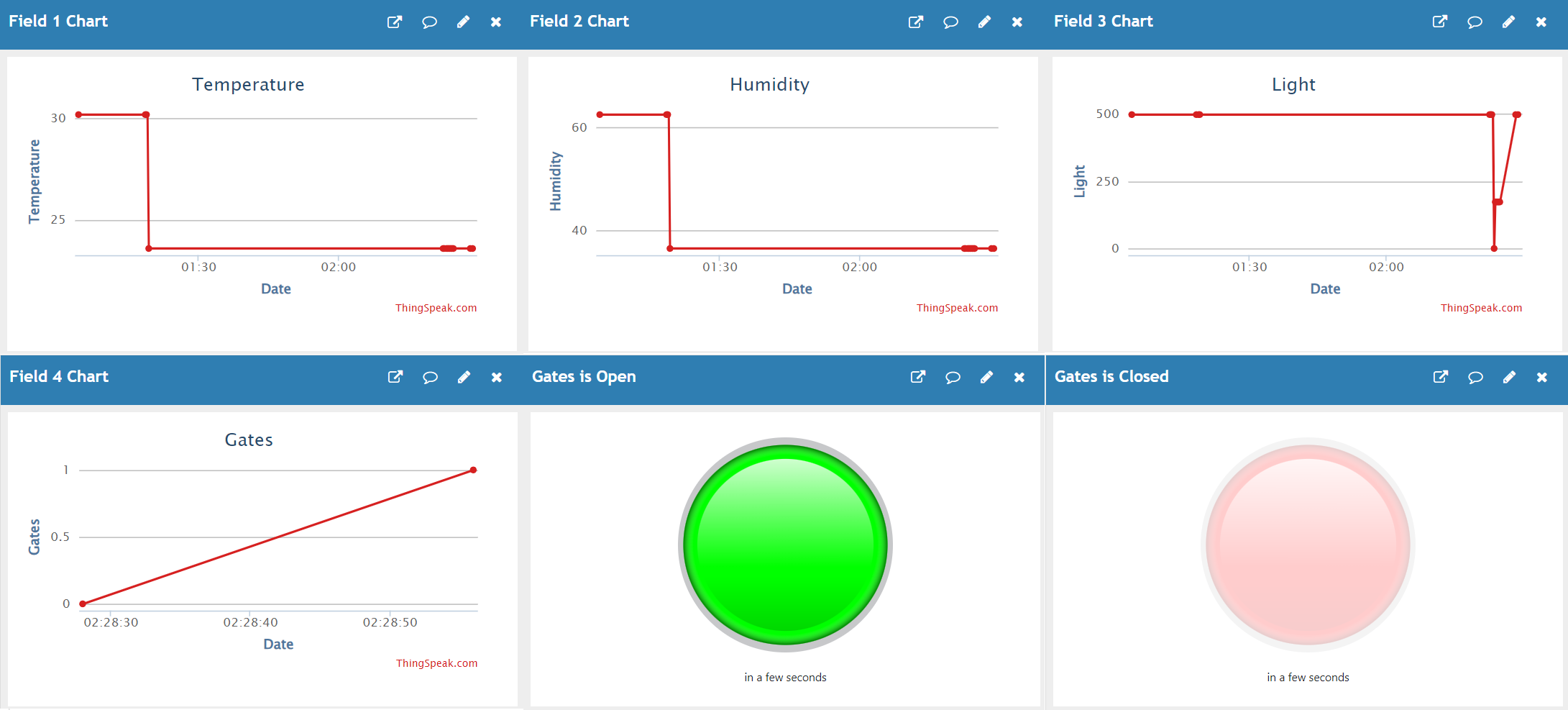Remove Gates is Closed widget
Viewport: 1568px width, 710px height.
pyautogui.click(x=1542, y=377)
